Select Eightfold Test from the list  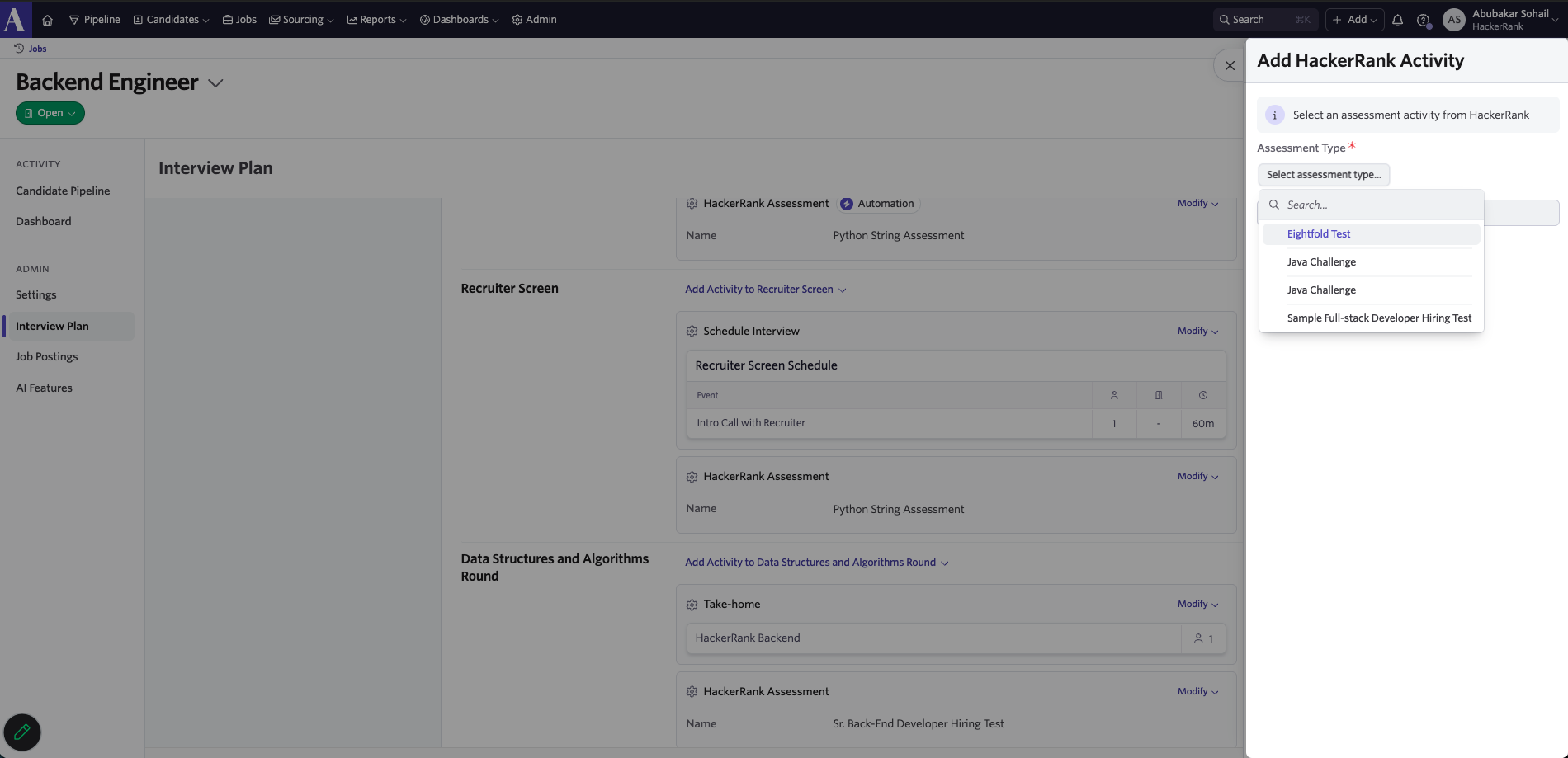point(1319,234)
